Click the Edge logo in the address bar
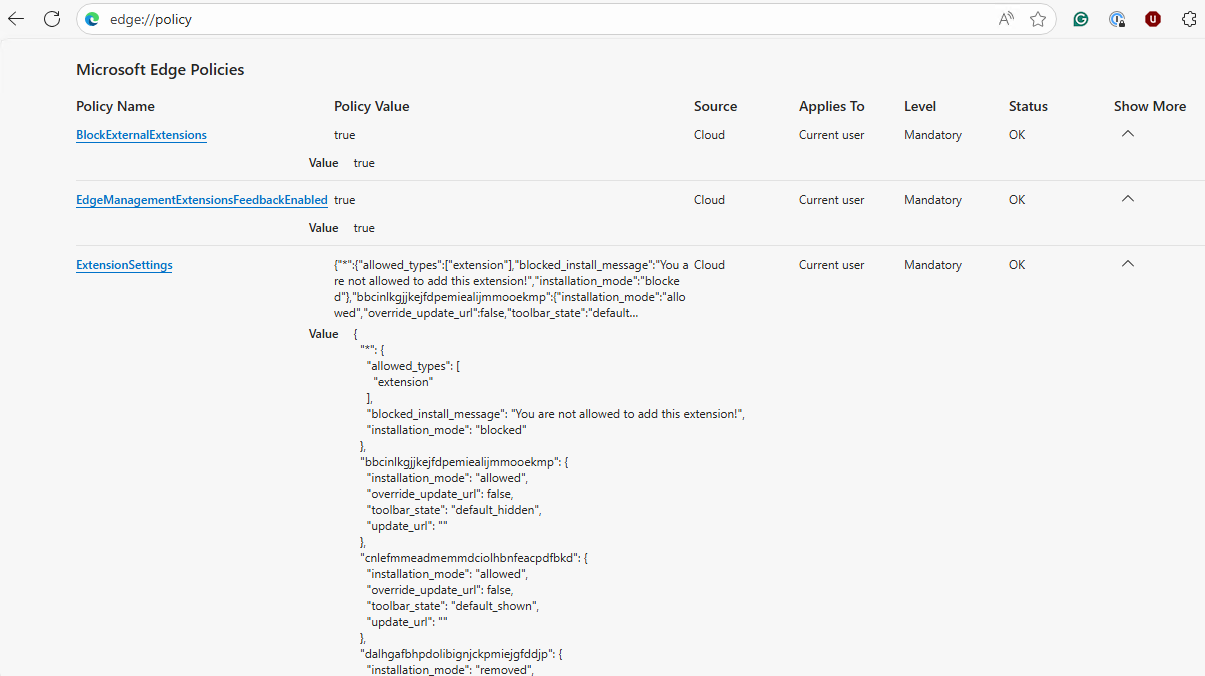The width and height of the screenshot is (1205, 676). pos(93,19)
